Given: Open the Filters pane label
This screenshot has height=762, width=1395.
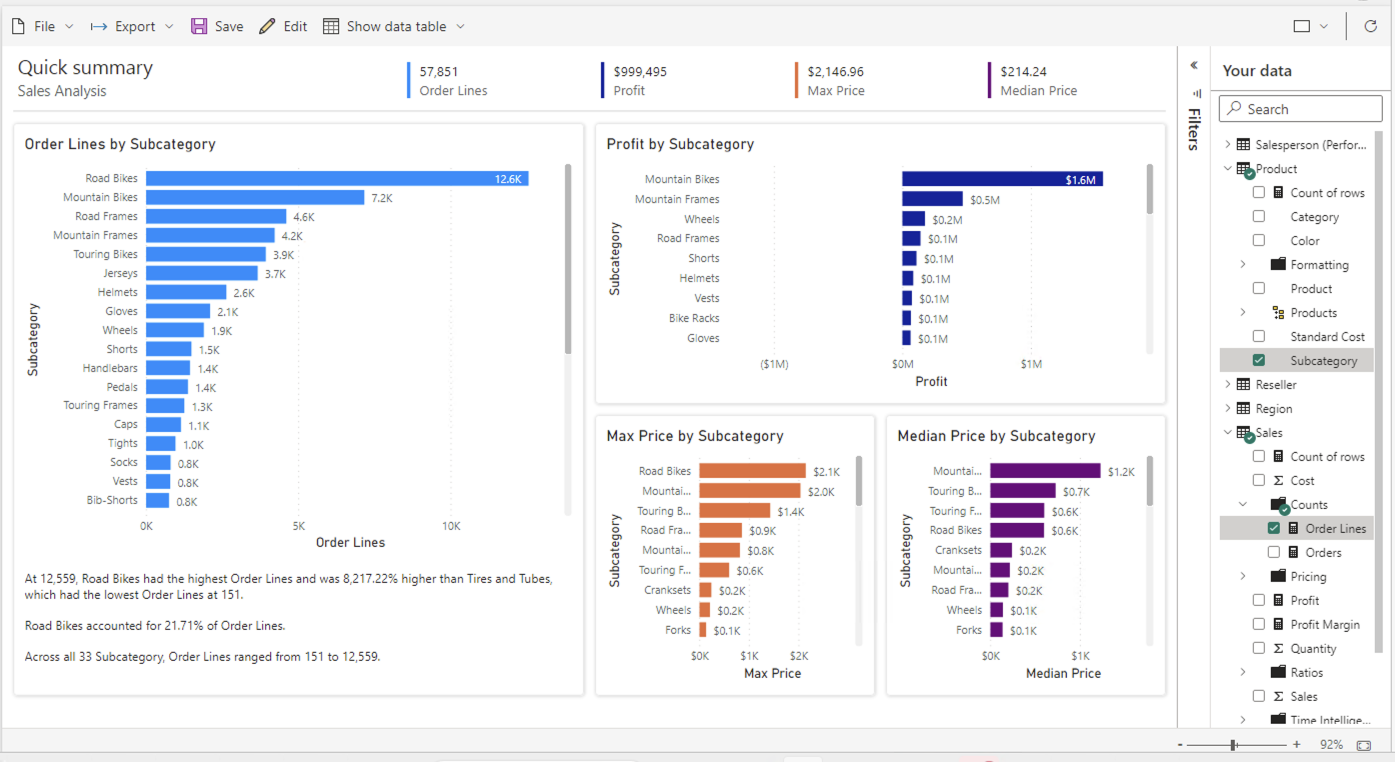Looking at the screenshot, I should pyautogui.click(x=1194, y=129).
